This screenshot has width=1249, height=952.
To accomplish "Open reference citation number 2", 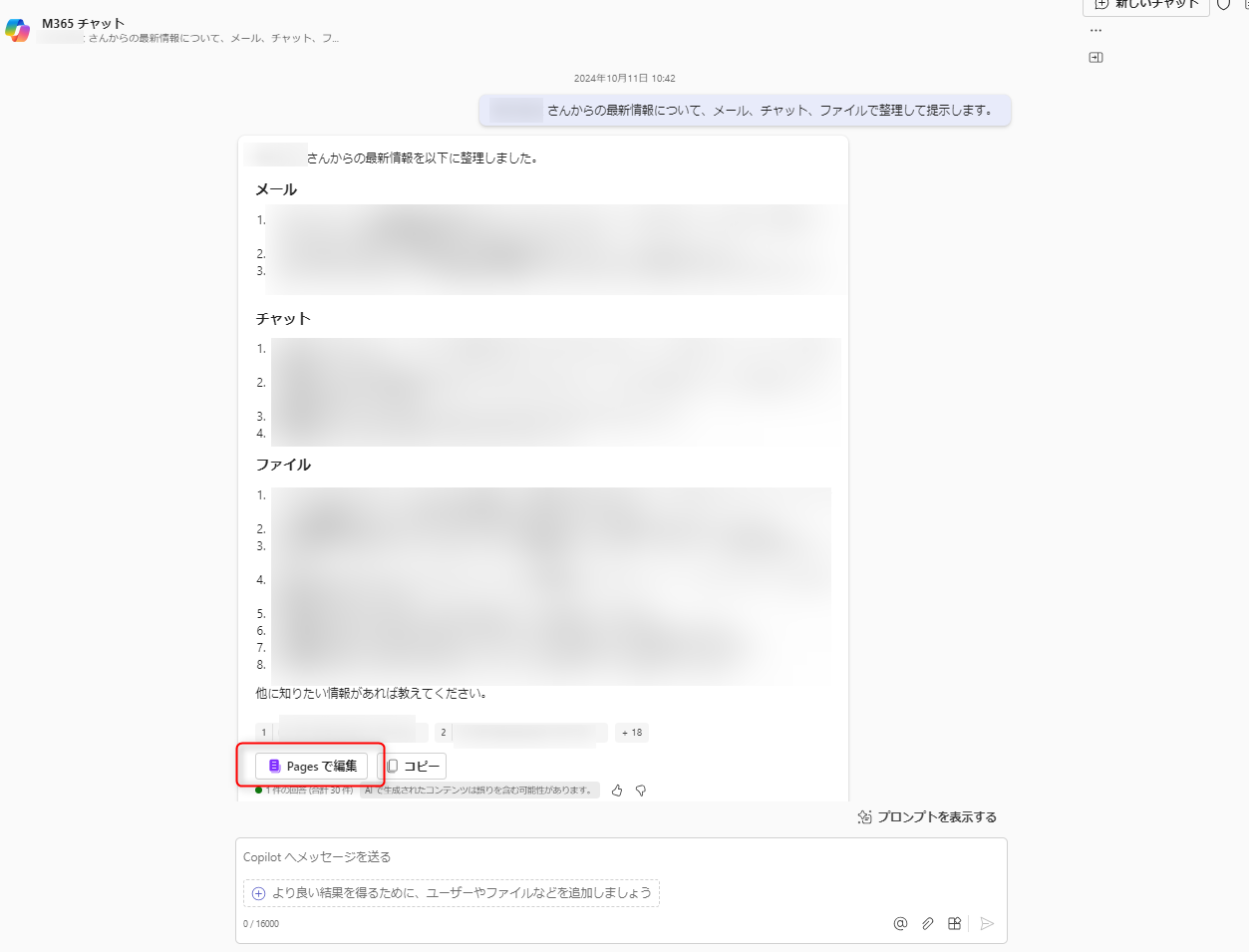I will [x=521, y=733].
